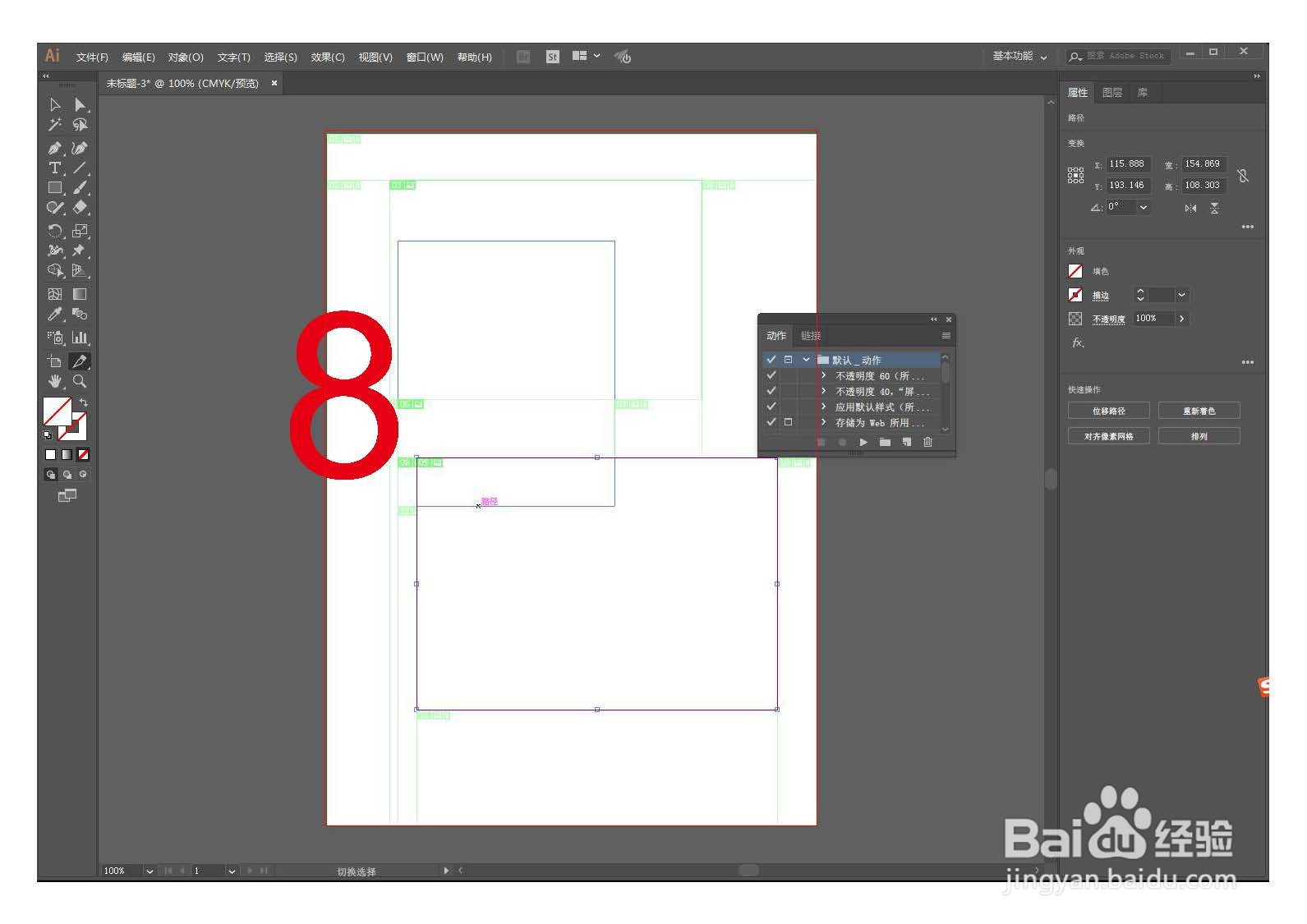Screen dimensions: 1307x924
Task: Toggle checkmark for 默认_动作 set
Action: coord(771,360)
